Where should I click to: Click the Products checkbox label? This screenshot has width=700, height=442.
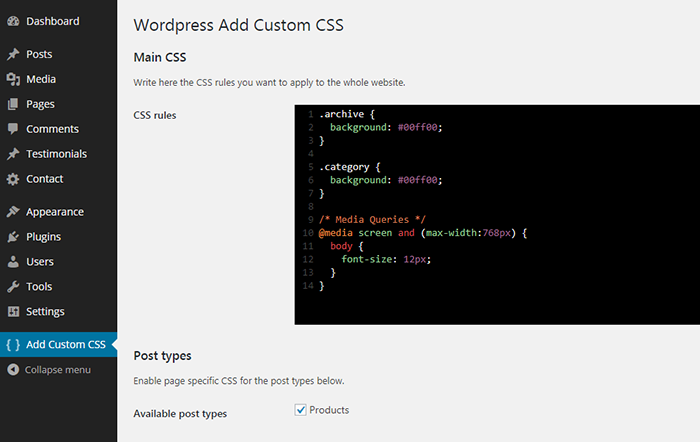click(x=329, y=410)
